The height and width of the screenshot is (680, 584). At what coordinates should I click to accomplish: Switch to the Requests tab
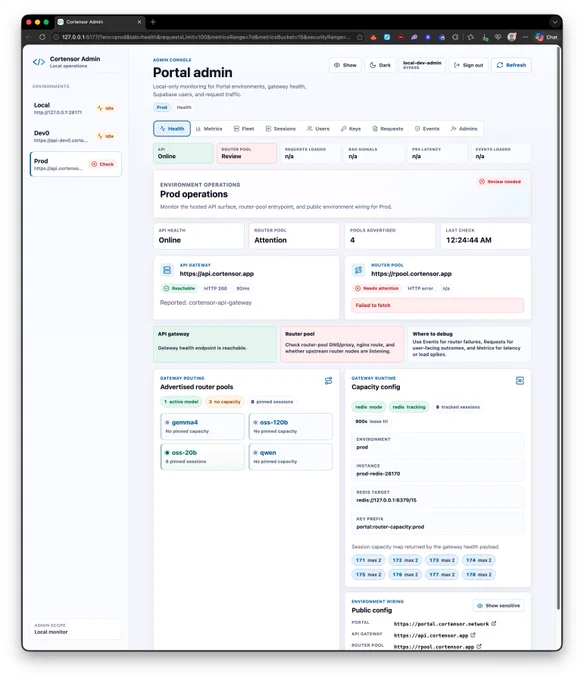388,129
